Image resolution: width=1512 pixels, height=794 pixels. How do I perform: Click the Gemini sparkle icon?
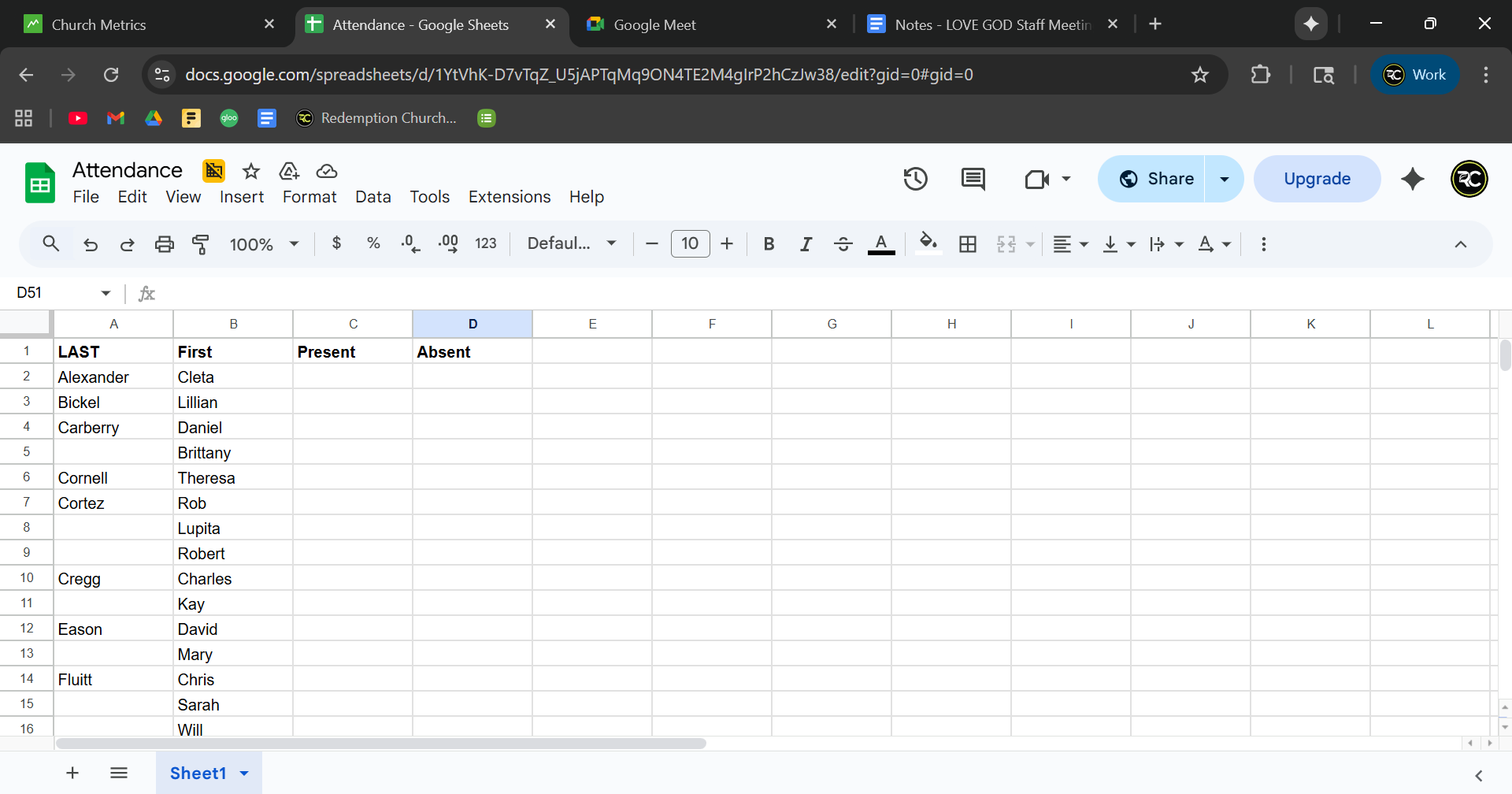[x=1412, y=179]
